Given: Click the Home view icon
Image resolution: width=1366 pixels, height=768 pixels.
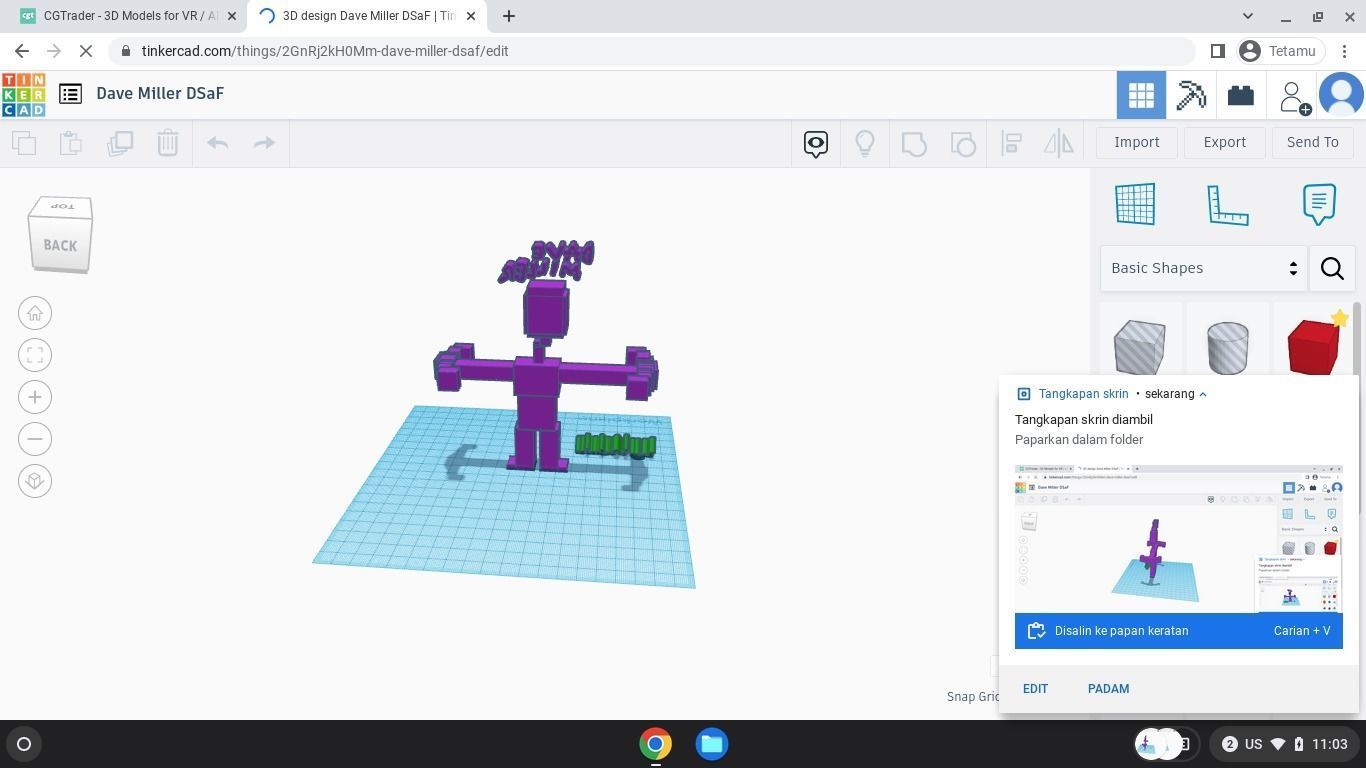Looking at the screenshot, I should pos(35,314).
